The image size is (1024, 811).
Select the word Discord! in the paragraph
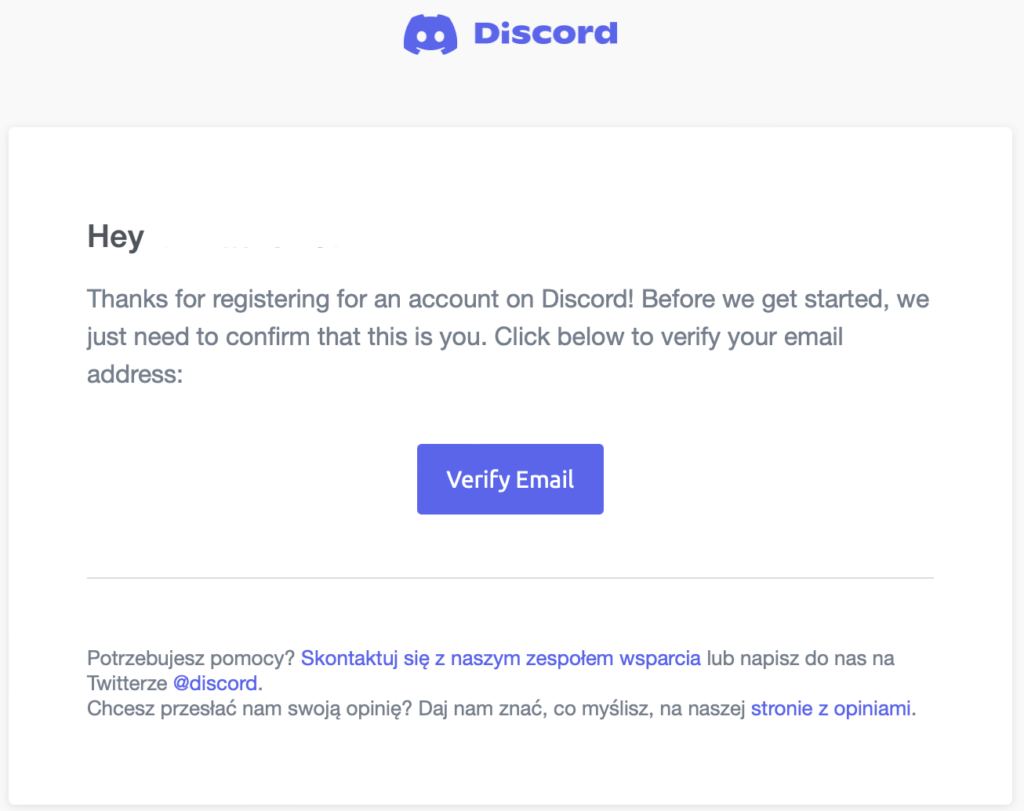click(x=587, y=299)
